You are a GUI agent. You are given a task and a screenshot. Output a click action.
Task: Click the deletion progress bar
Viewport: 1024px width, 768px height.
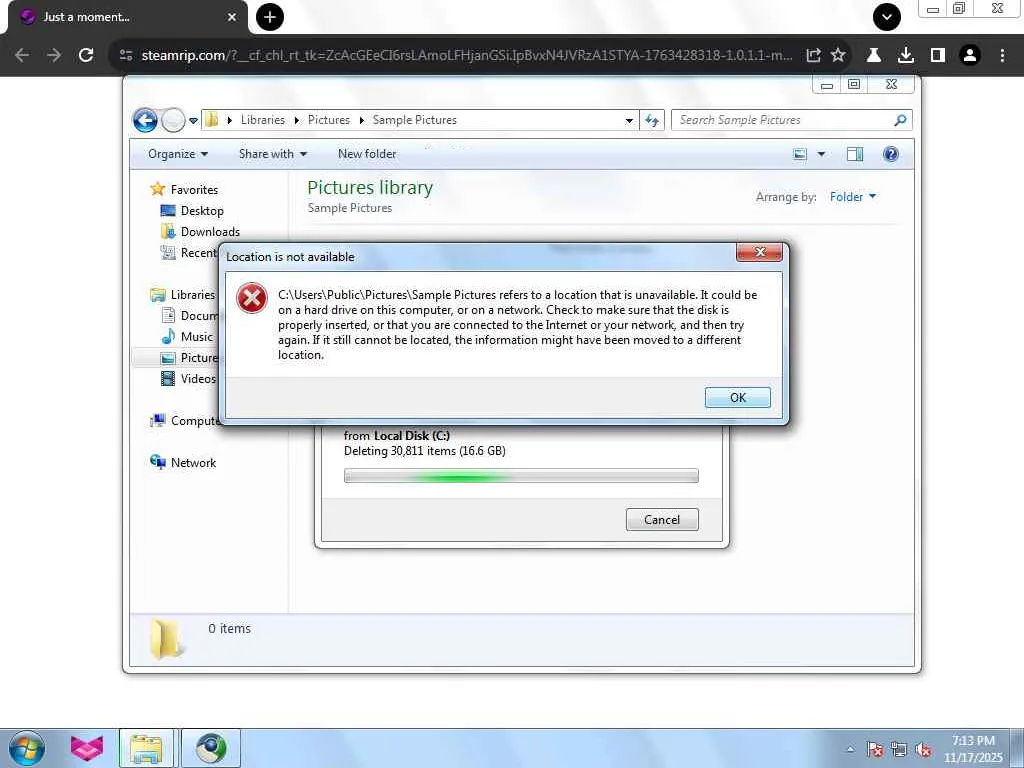click(x=521, y=476)
